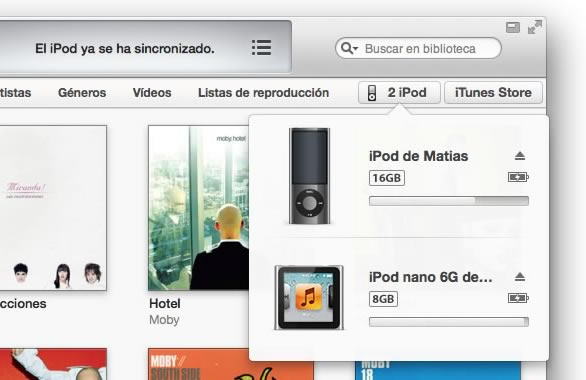The height and width of the screenshot is (380, 586).
Task: Select the iPod nano 6G device image
Action: (x=309, y=298)
